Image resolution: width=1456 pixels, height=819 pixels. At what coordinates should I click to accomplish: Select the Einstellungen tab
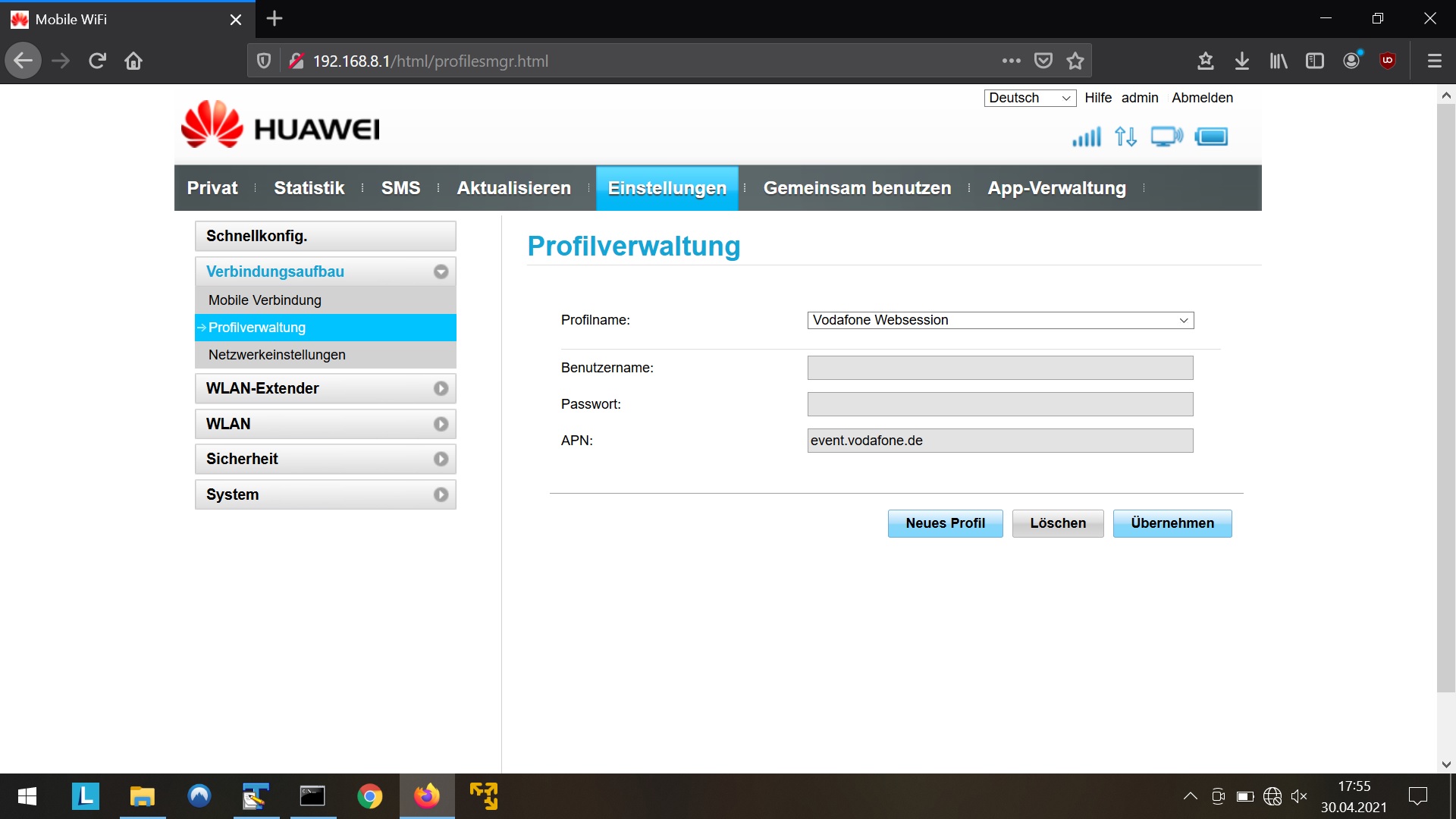pos(667,188)
